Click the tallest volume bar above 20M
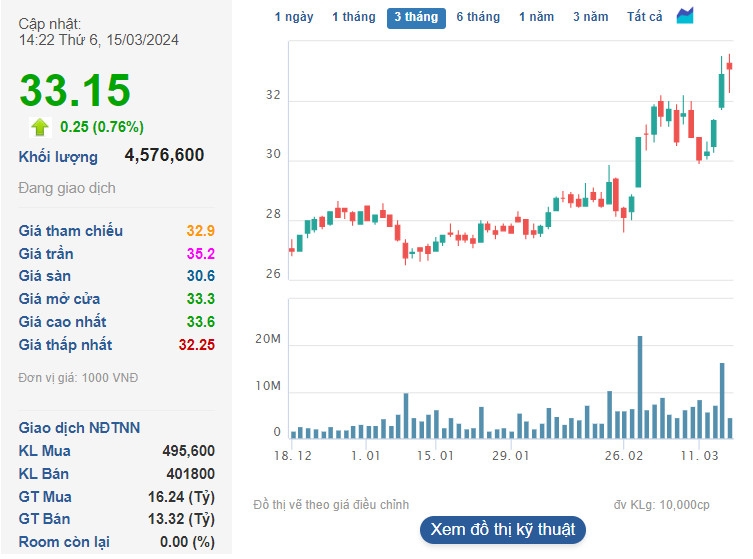This screenshot has height=559, width=753. click(640, 387)
